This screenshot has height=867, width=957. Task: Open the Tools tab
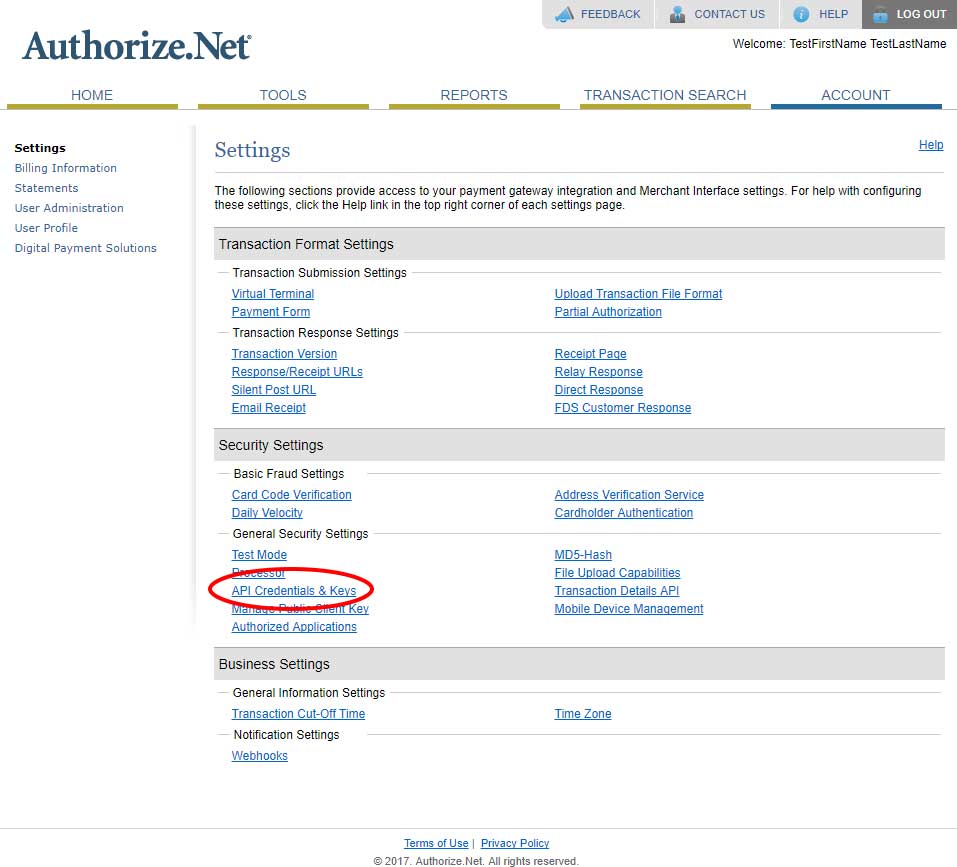283,95
